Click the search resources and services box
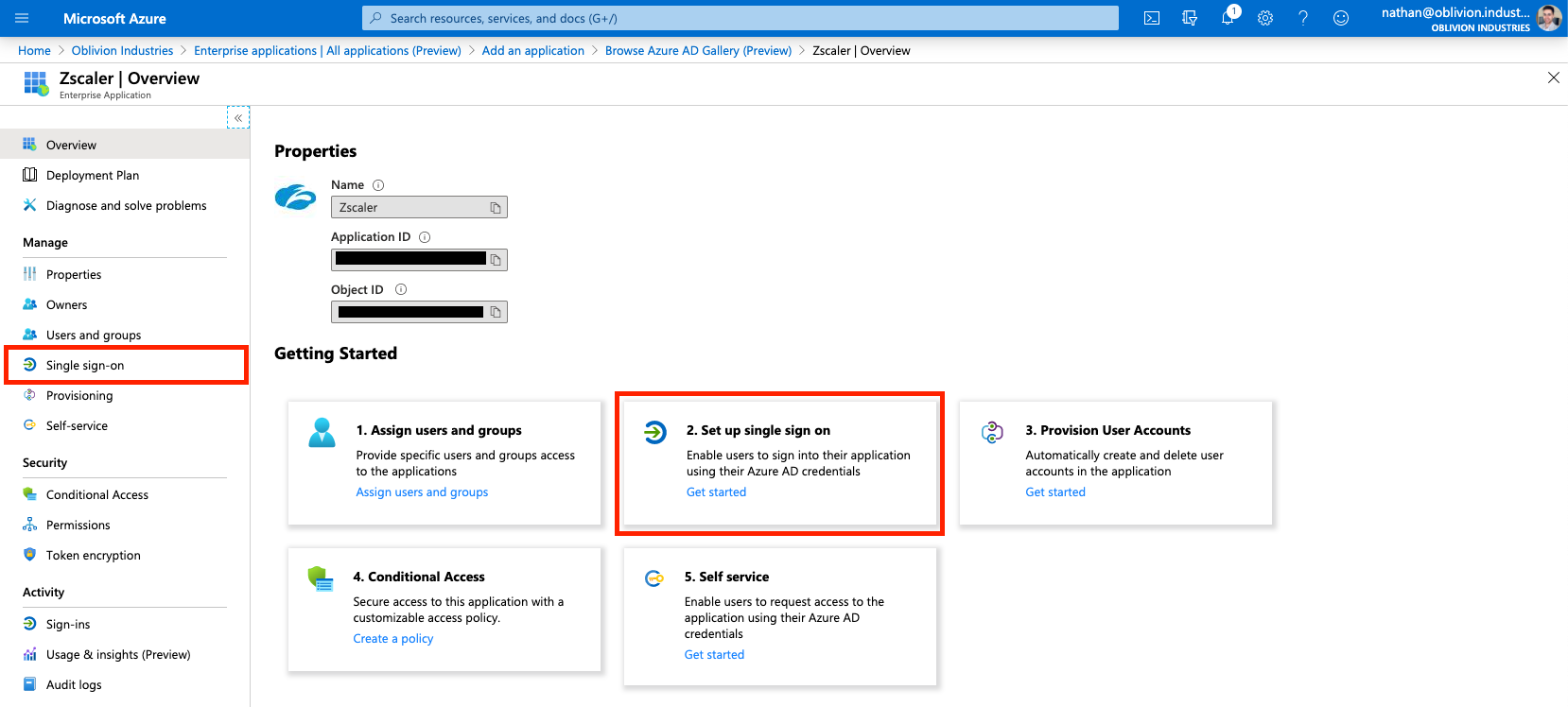Viewport: 1568px width, 707px height. 740,18
